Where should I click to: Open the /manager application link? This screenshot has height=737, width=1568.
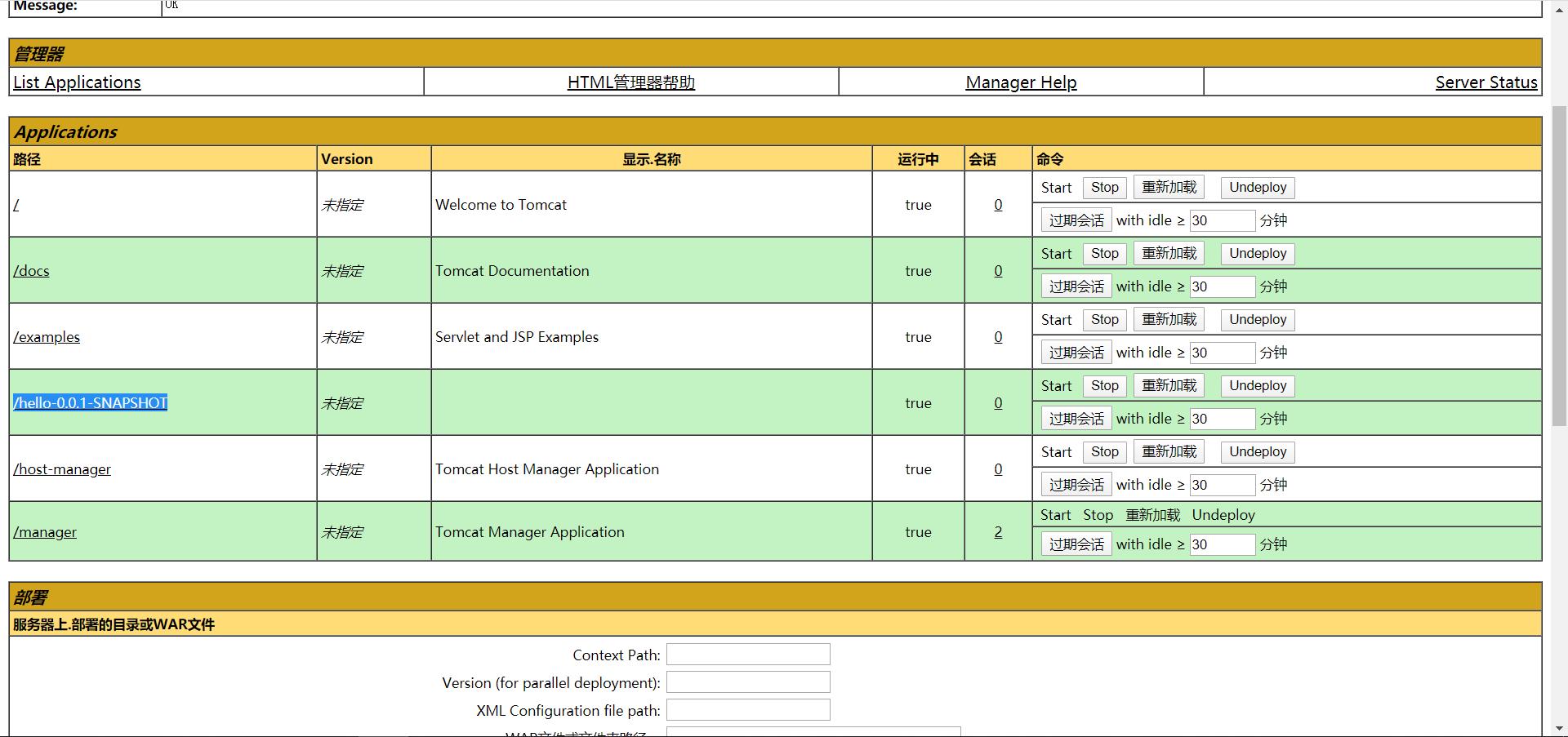pyautogui.click(x=45, y=532)
